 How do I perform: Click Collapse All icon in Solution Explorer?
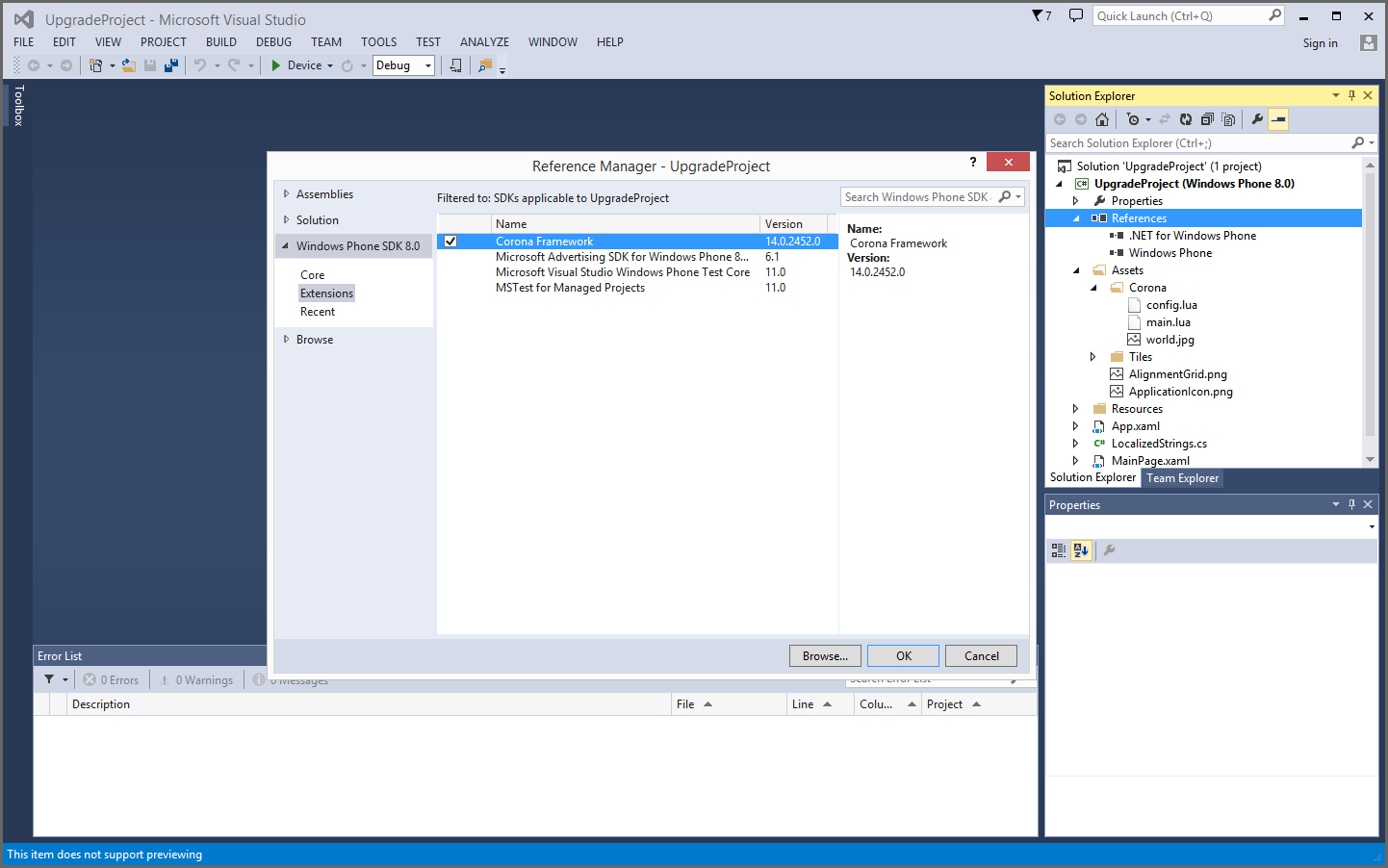(x=1207, y=119)
